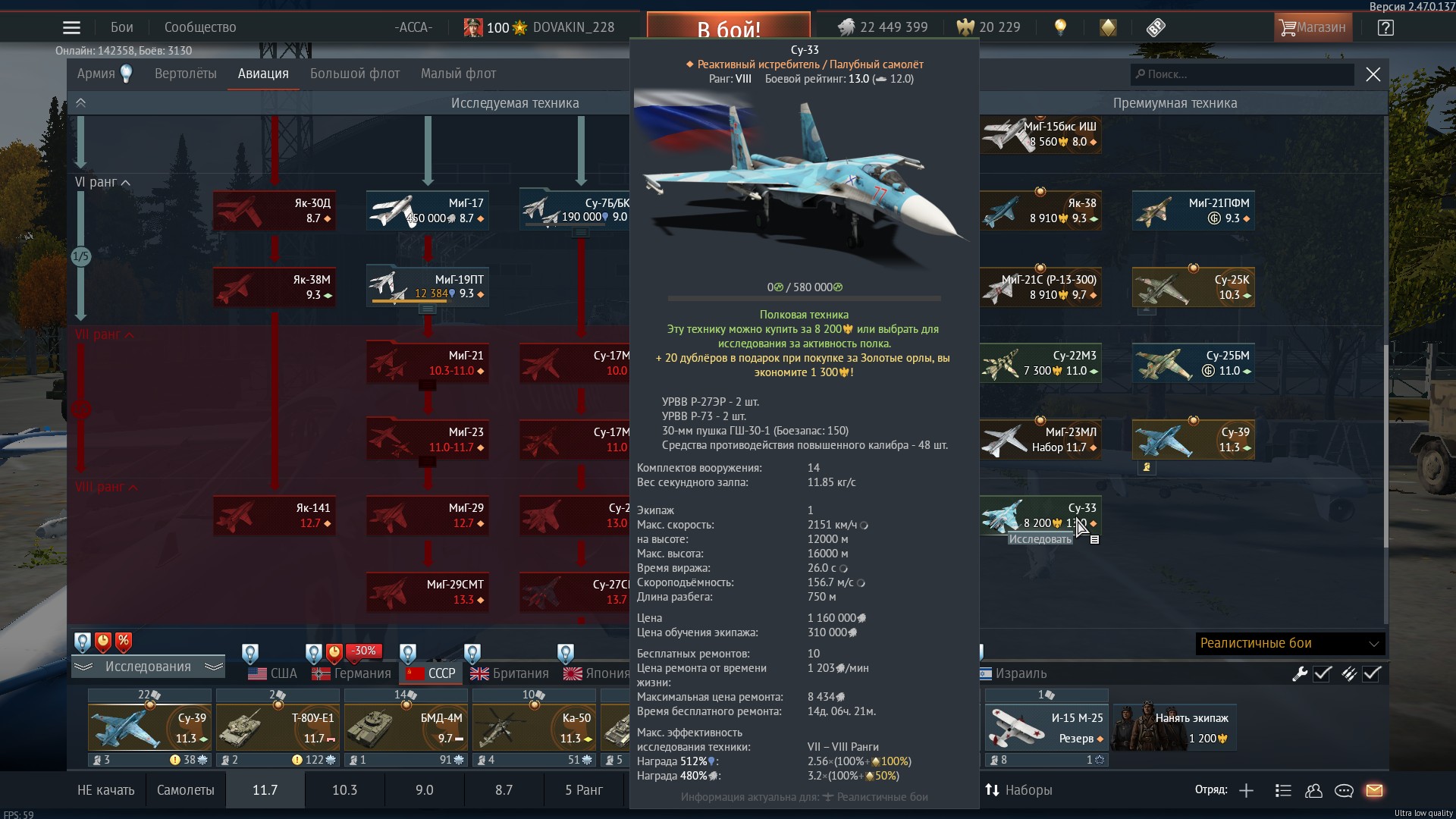This screenshot has width=1456, height=819.
Task: Open the contacts people icon
Action: click(x=1313, y=790)
